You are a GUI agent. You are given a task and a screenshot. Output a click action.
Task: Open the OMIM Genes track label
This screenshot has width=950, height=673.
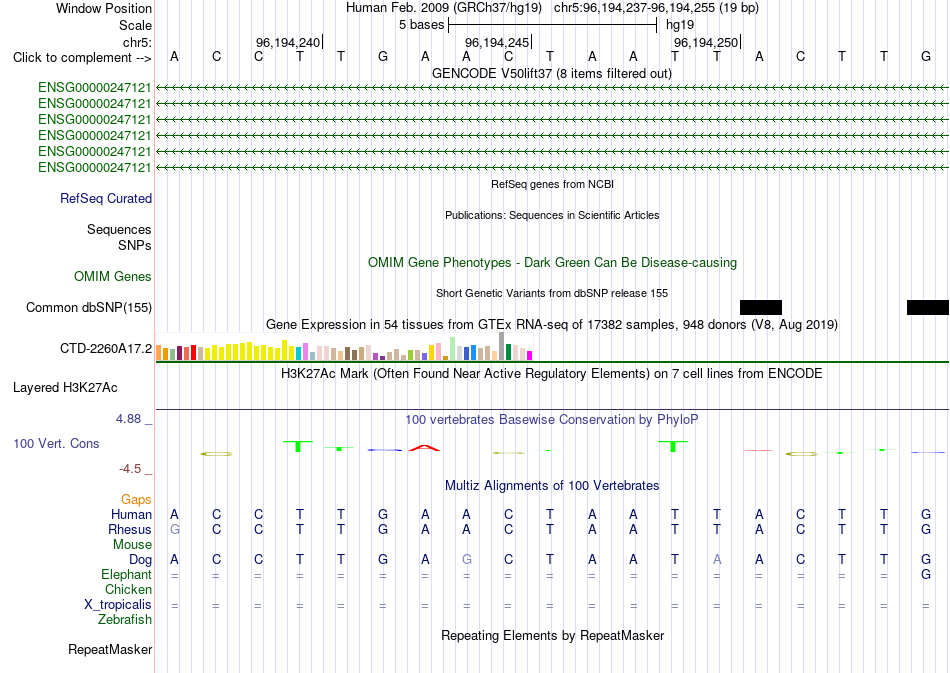coord(113,276)
